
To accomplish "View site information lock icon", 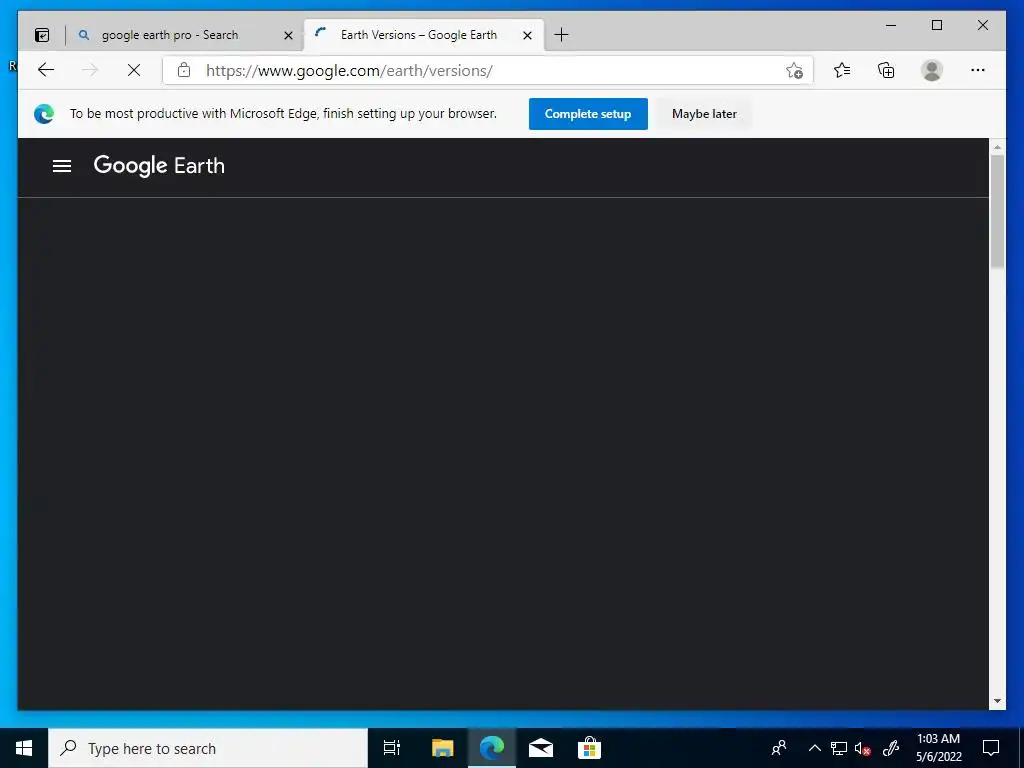I will tap(184, 70).
